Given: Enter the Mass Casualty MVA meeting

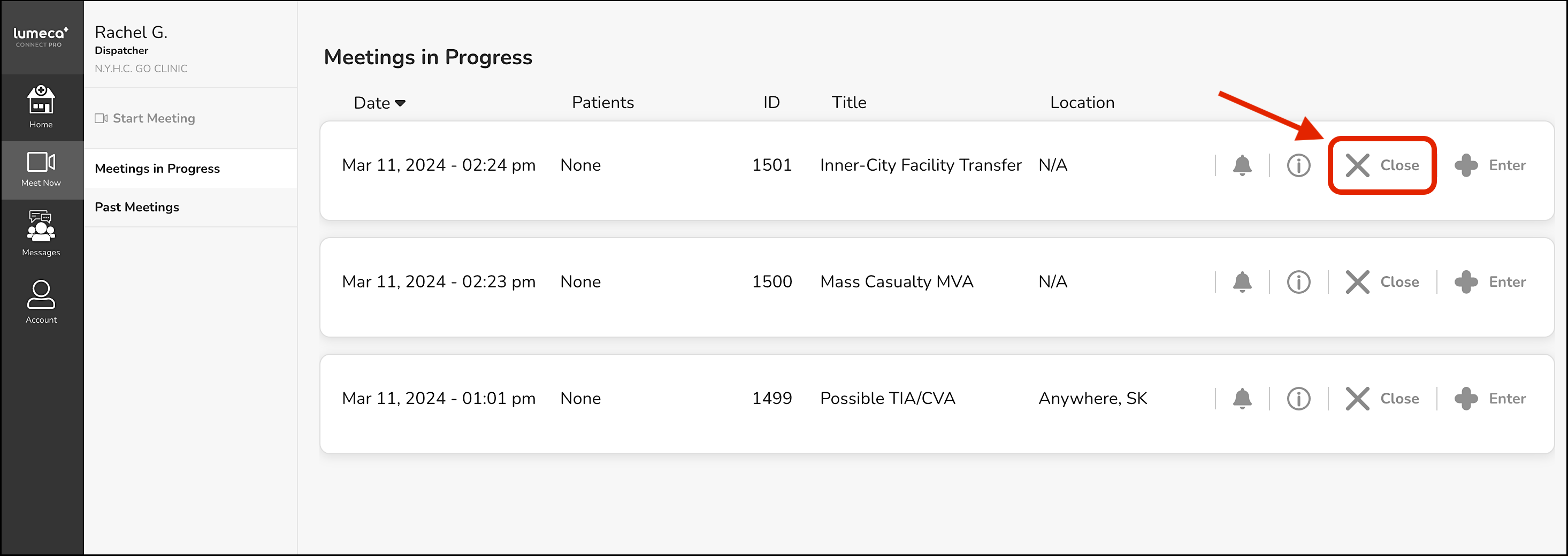Looking at the screenshot, I should pyautogui.click(x=1490, y=282).
